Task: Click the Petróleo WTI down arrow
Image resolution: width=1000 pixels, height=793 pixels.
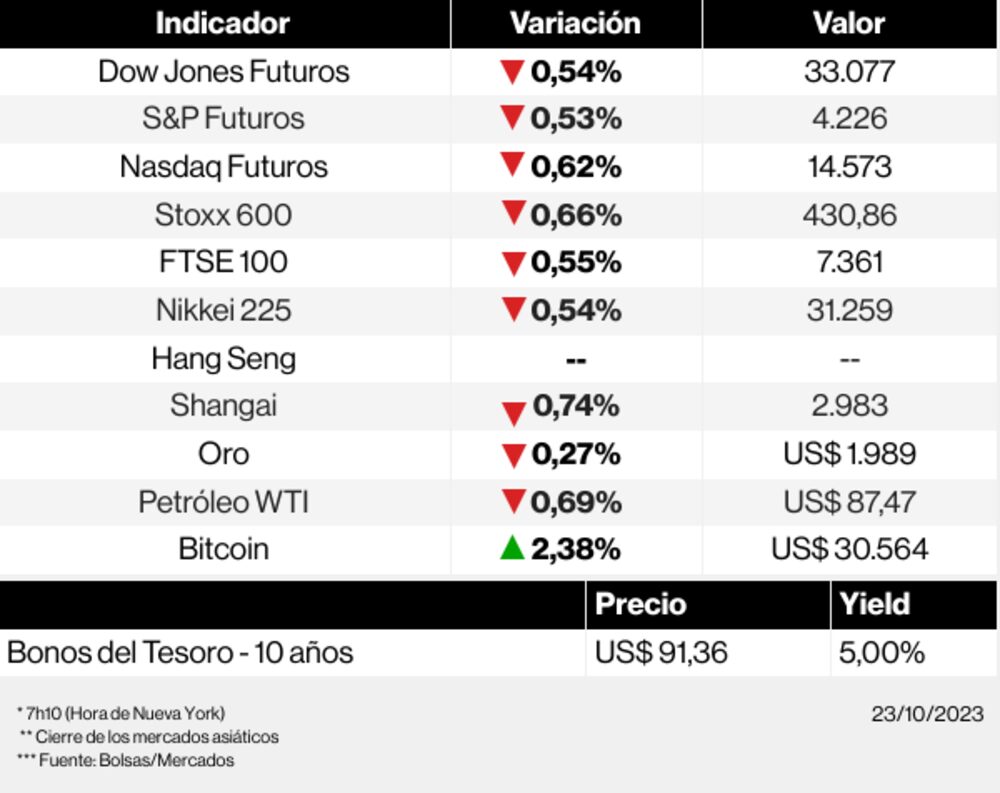Action: coord(514,501)
